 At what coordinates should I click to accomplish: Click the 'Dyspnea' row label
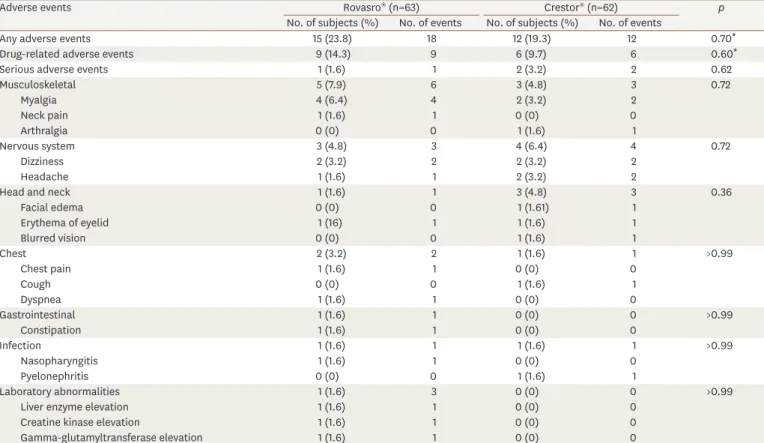40,300
